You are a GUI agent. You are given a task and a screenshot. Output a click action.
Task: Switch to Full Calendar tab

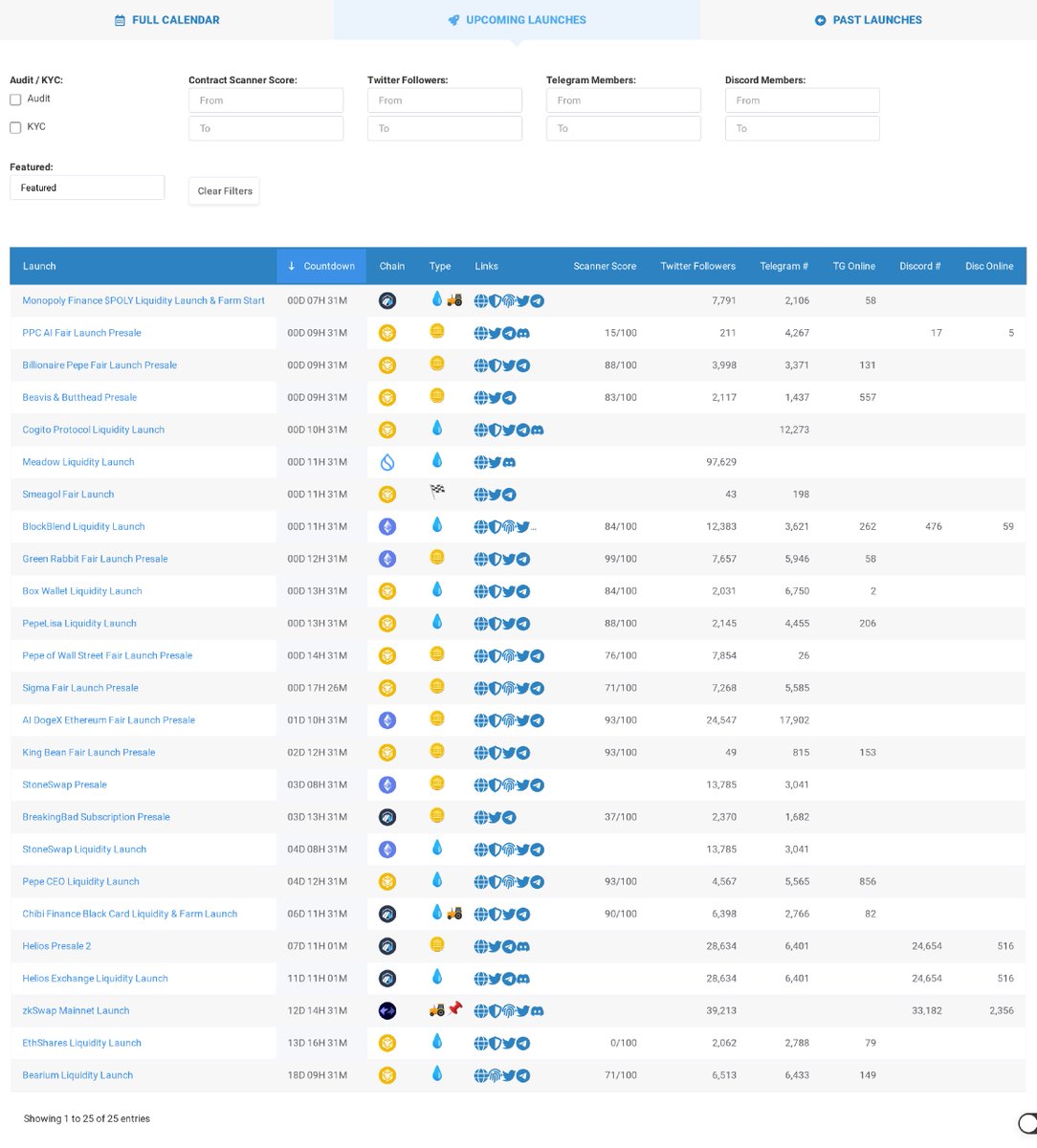pos(167,20)
